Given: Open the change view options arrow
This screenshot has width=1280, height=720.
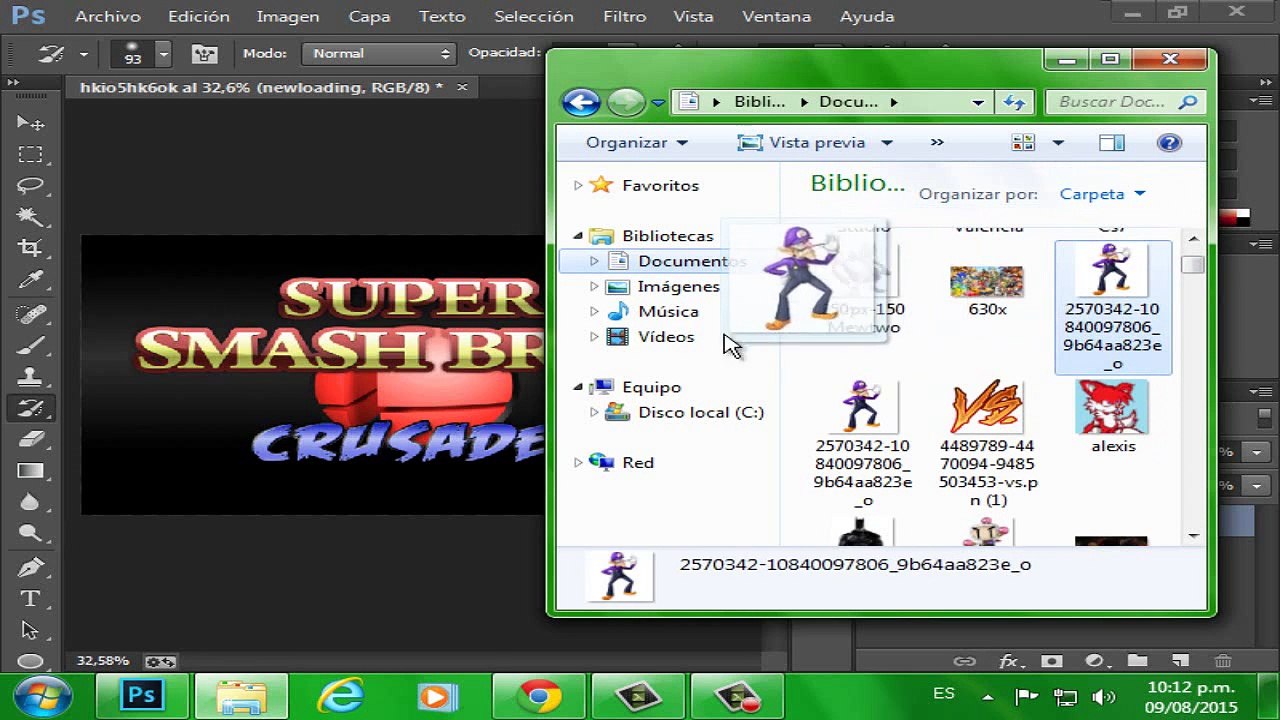Looking at the screenshot, I should pos(1058,143).
